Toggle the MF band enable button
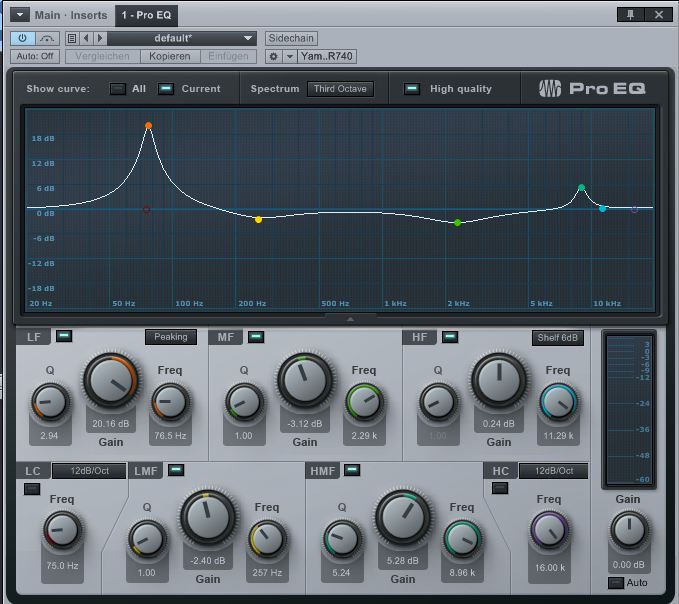The height and width of the screenshot is (604, 679). point(256,336)
